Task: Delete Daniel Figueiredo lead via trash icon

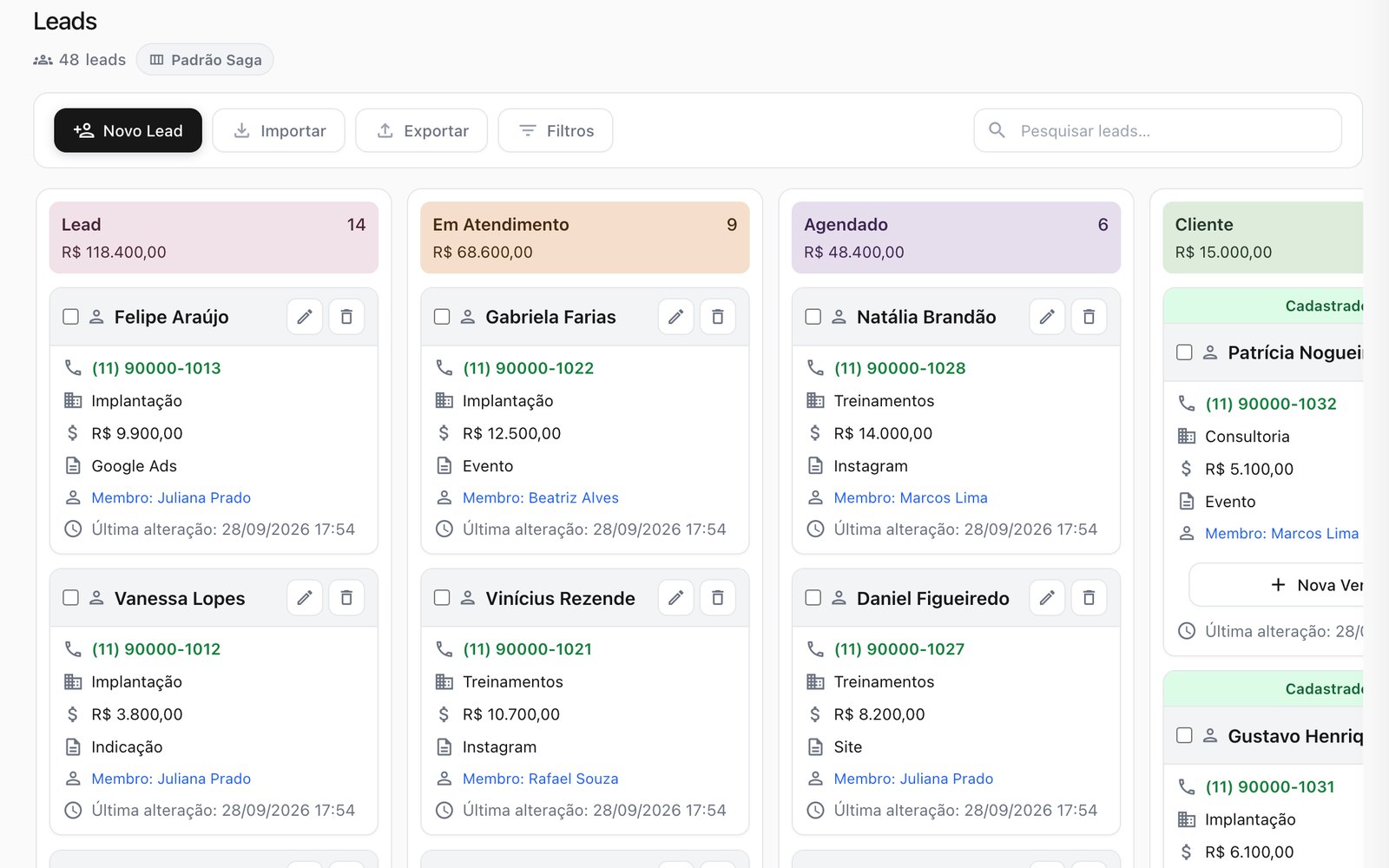Action: tap(1089, 598)
